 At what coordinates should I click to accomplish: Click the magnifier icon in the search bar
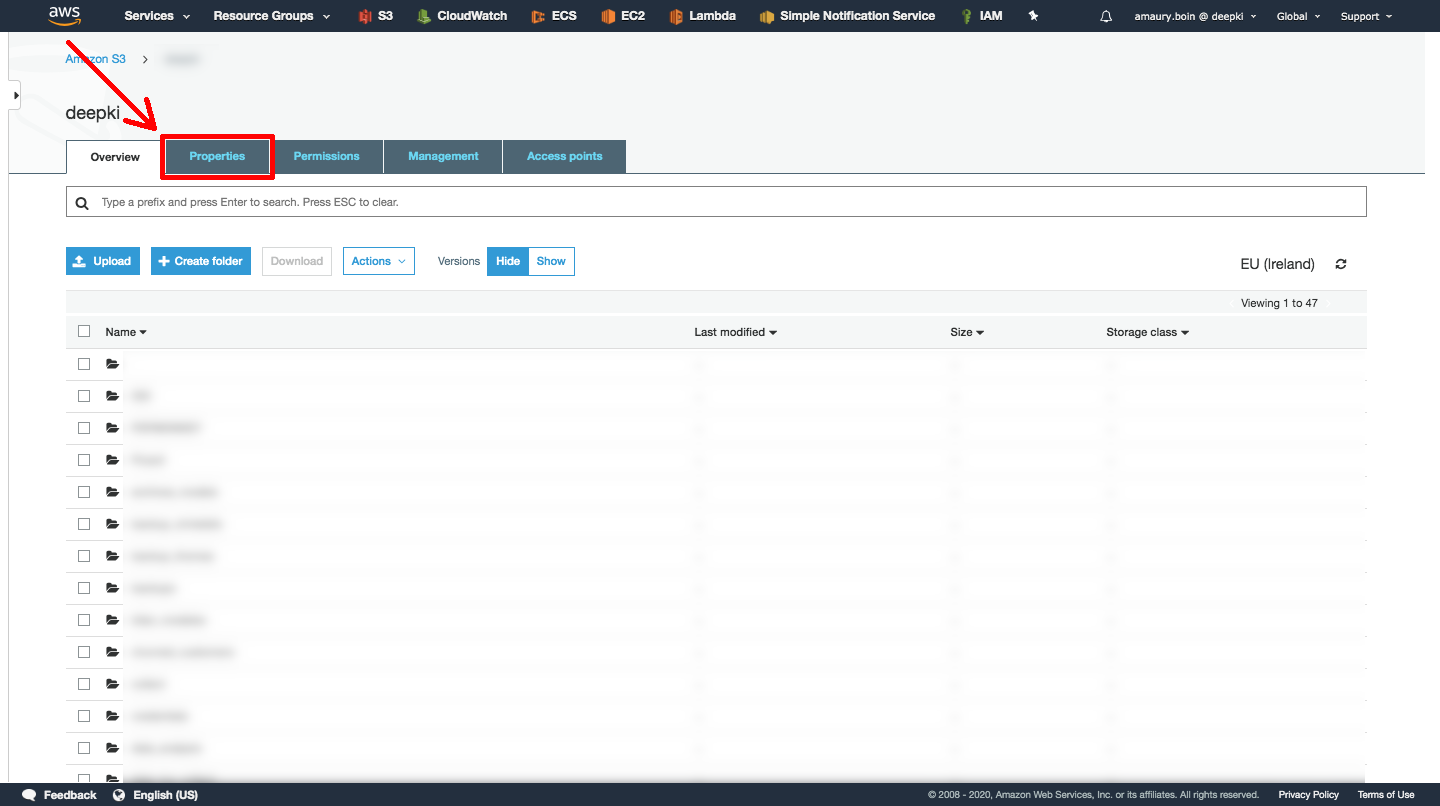coord(82,202)
